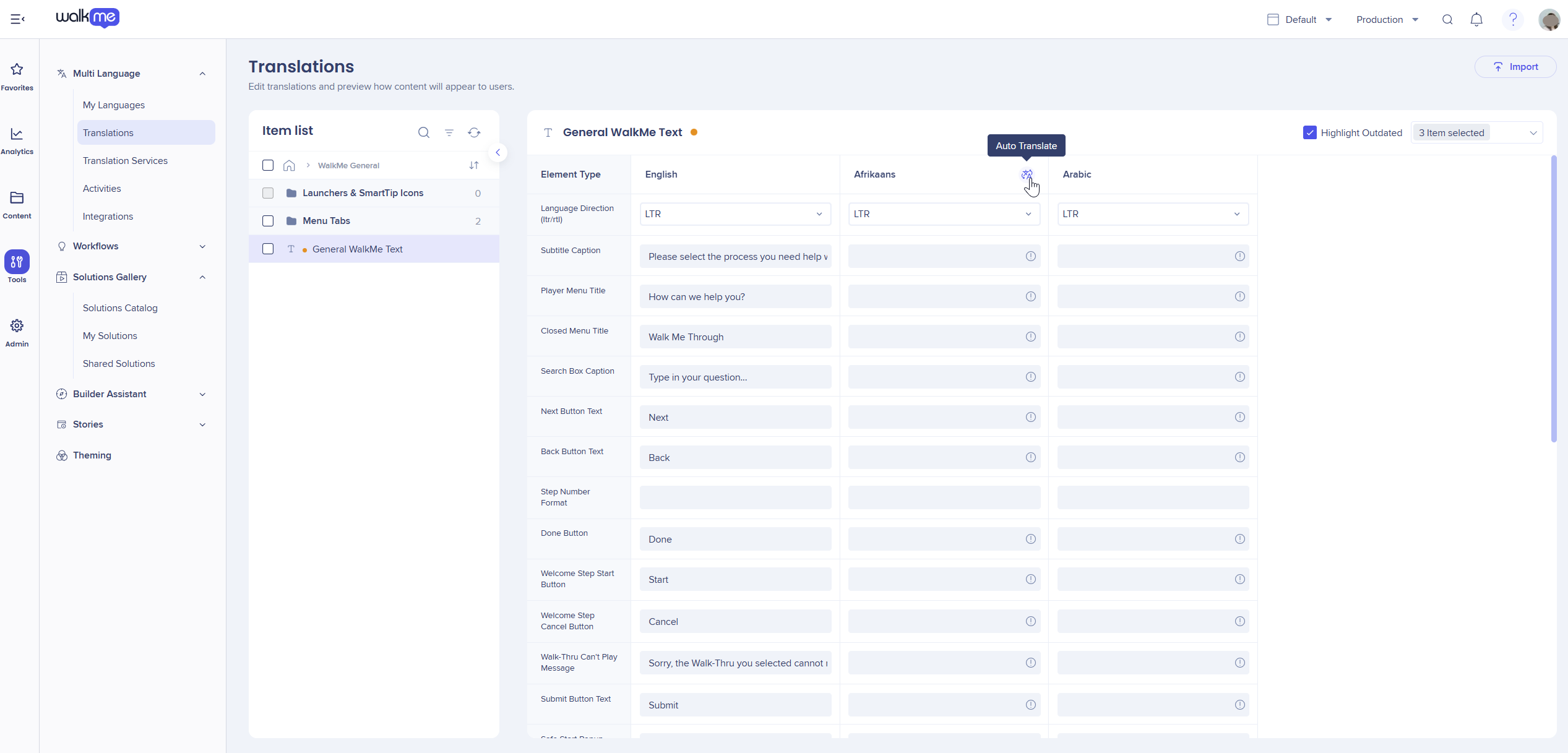Screen dimensions: 1568x753
Task: Click the Import button
Action: pos(1515,67)
